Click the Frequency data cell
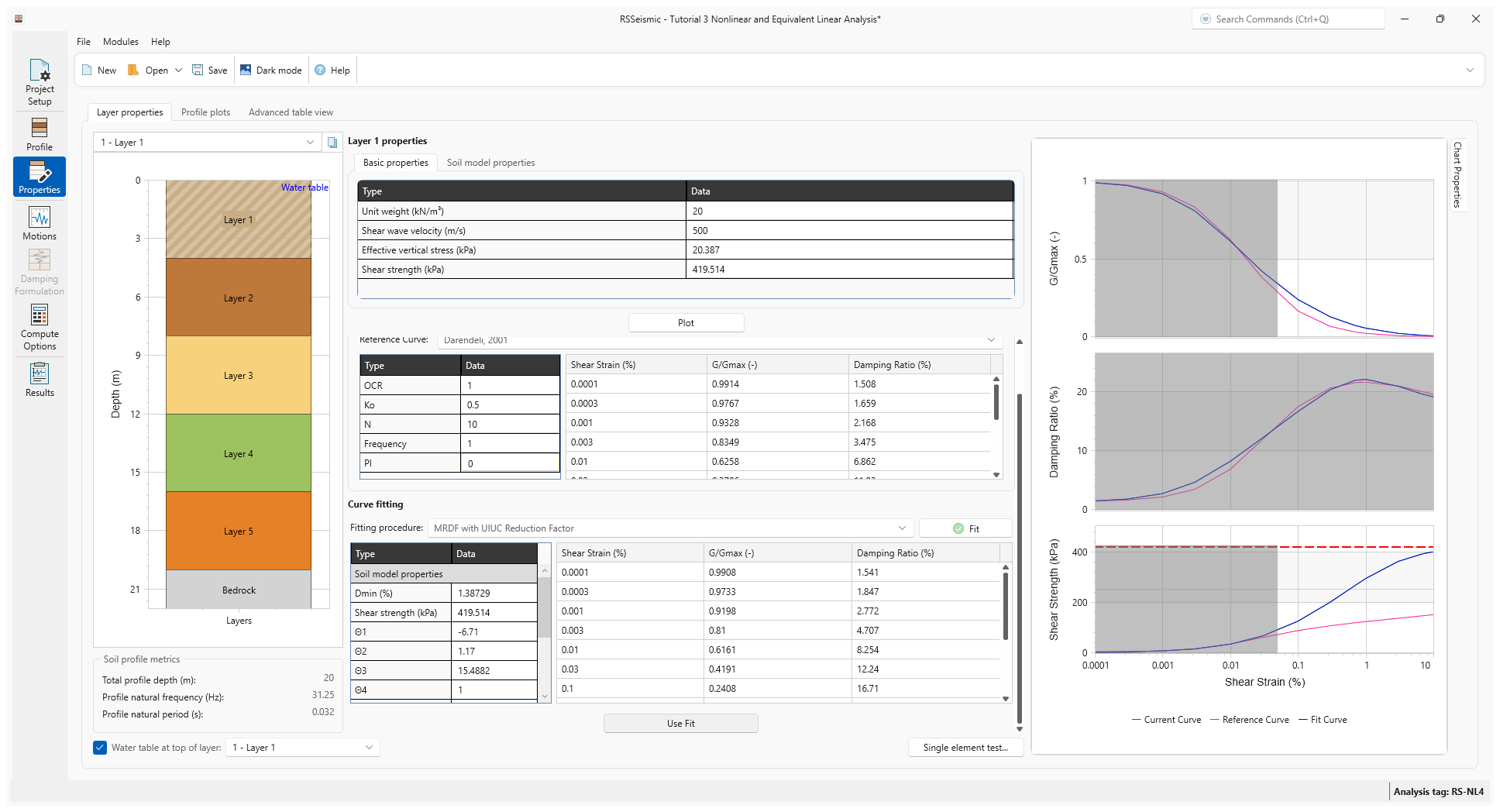1500x812 pixels. point(510,444)
